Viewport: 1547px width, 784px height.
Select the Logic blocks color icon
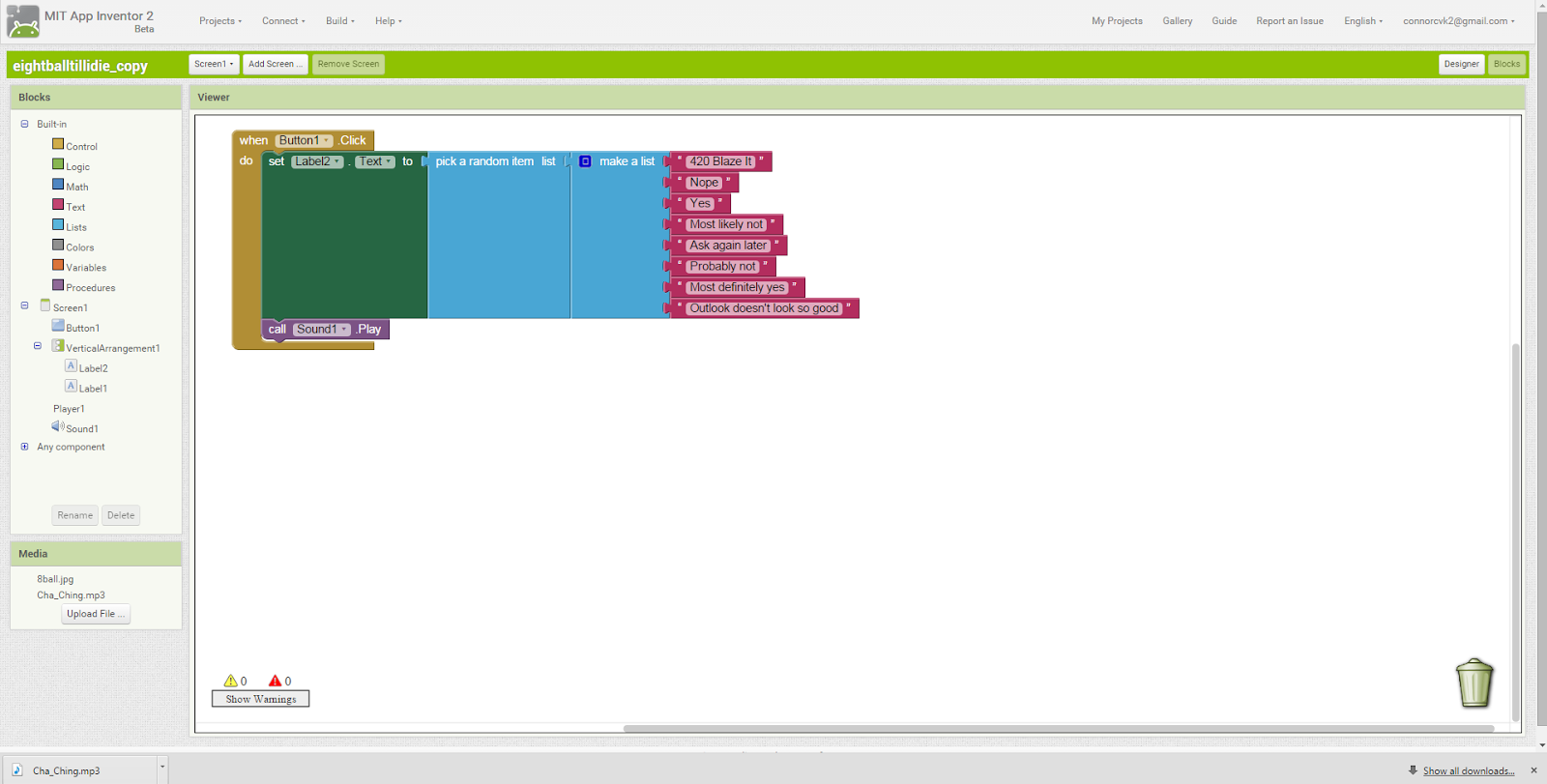tap(58, 164)
